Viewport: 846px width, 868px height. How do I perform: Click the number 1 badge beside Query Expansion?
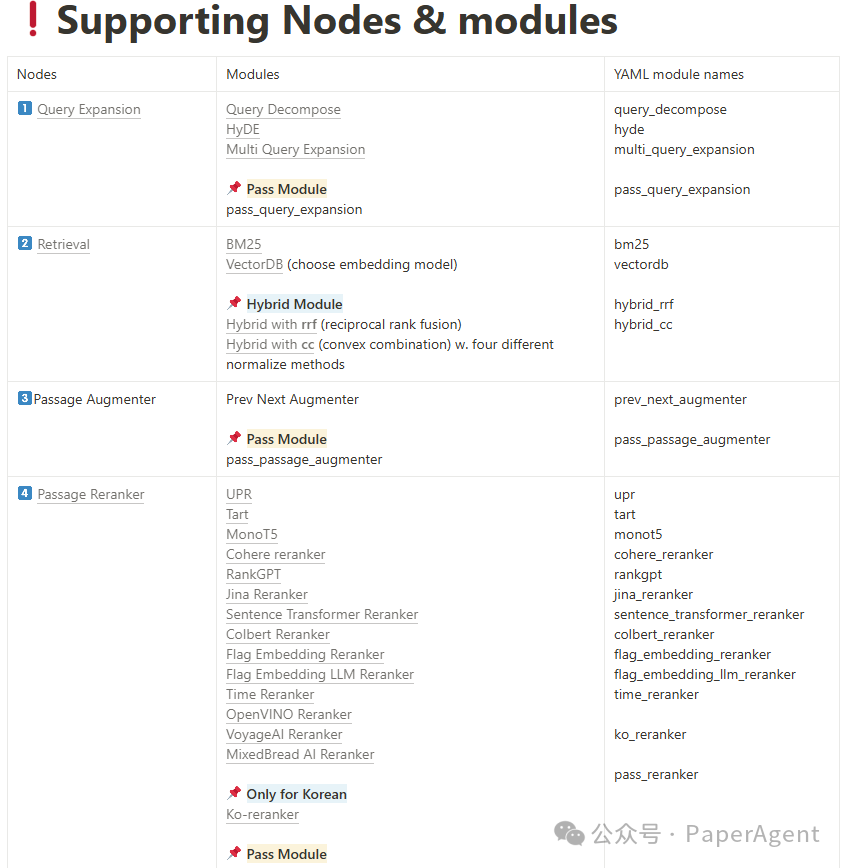[x=25, y=108]
